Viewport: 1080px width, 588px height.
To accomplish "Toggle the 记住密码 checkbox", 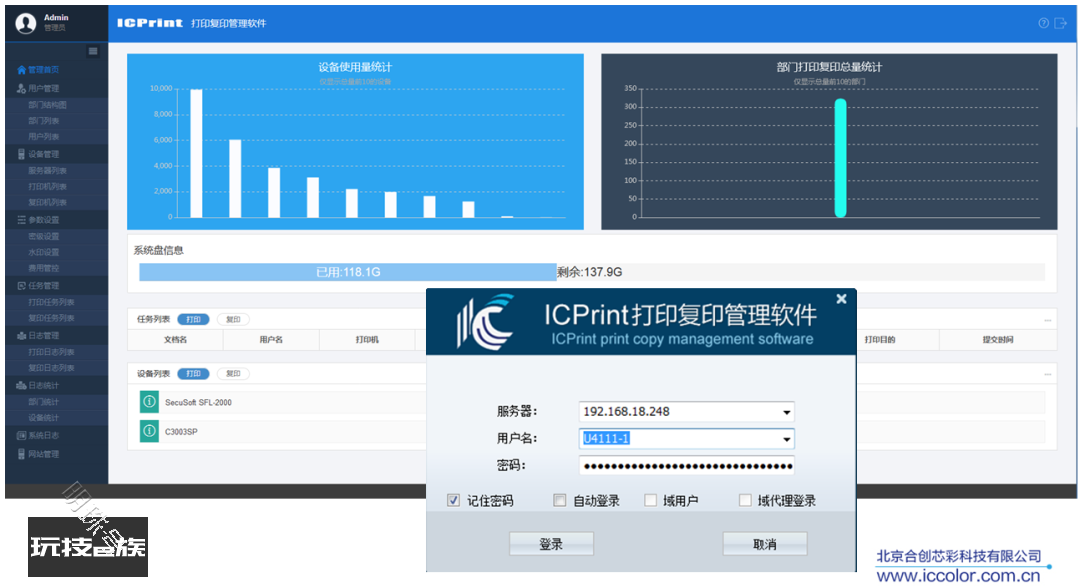I will [453, 501].
